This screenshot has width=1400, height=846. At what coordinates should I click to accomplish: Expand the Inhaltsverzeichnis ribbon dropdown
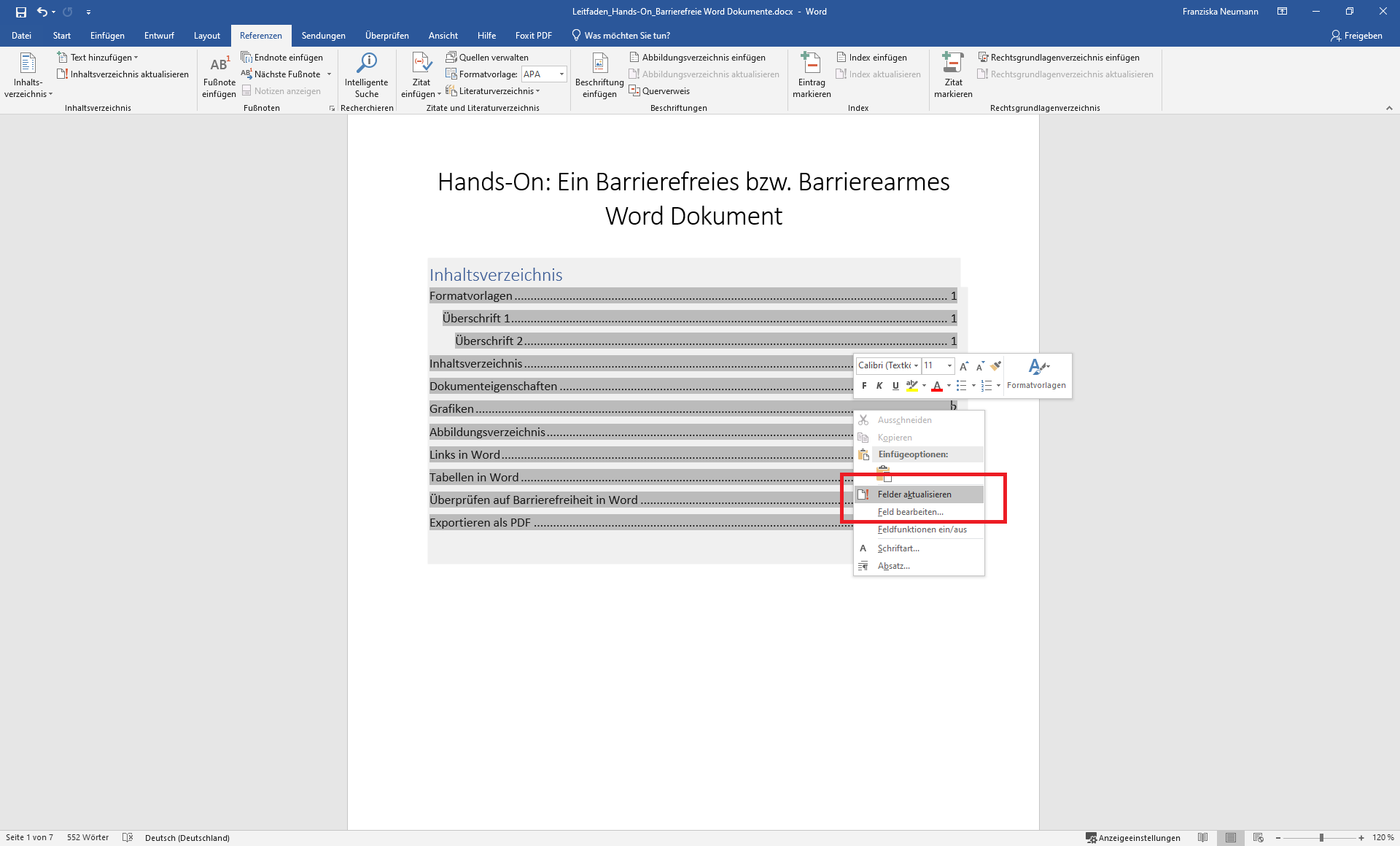[x=28, y=76]
